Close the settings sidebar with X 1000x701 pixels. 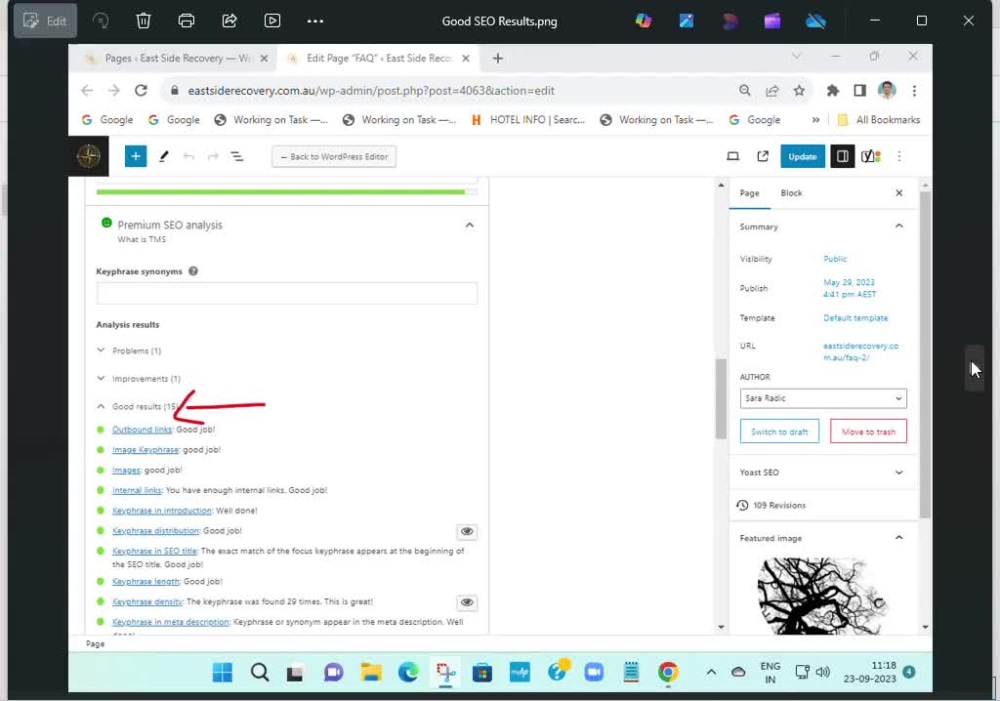(x=899, y=193)
